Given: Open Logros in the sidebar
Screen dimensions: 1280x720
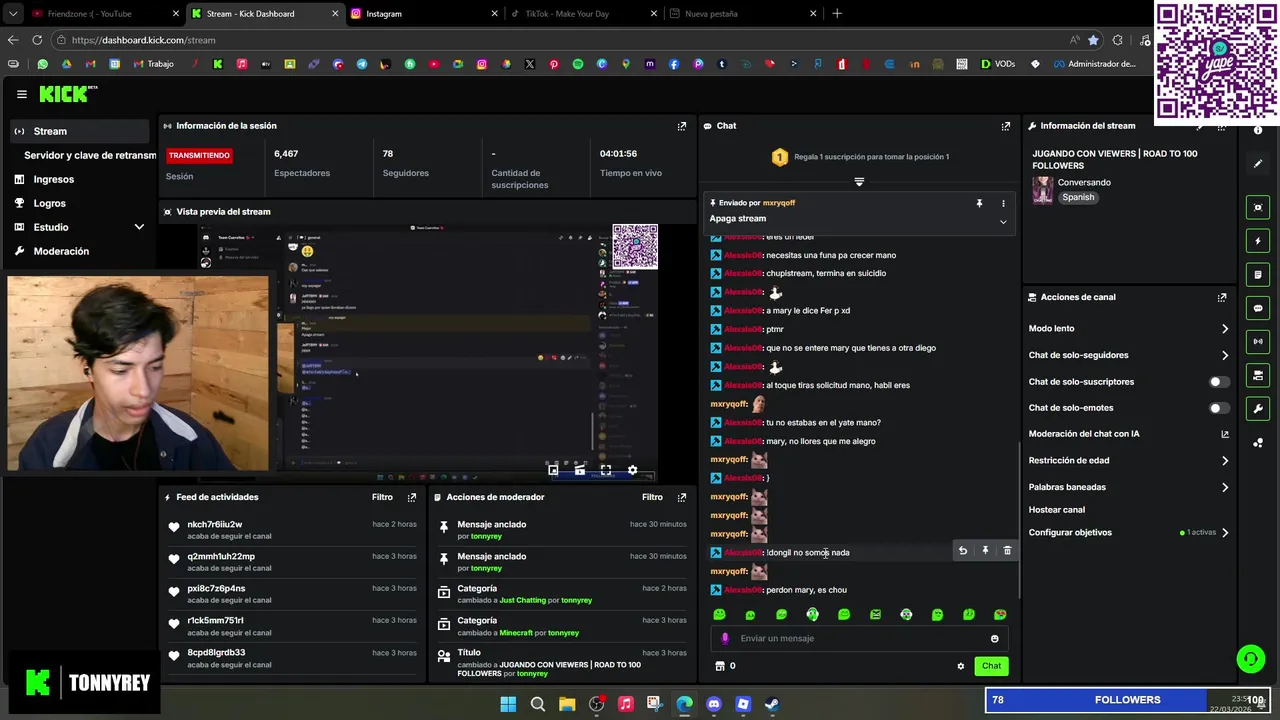Looking at the screenshot, I should point(77,203).
